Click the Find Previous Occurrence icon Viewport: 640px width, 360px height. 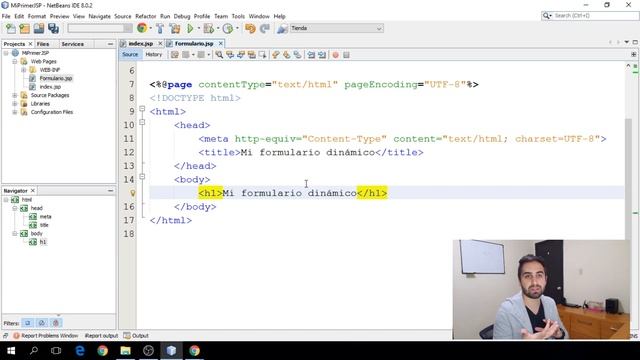click(x=230, y=55)
